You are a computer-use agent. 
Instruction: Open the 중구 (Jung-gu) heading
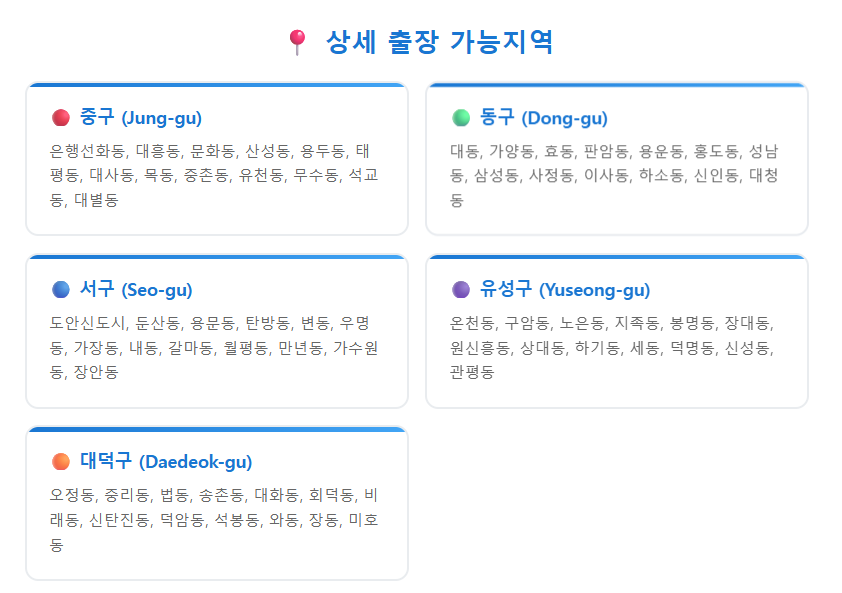(141, 117)
